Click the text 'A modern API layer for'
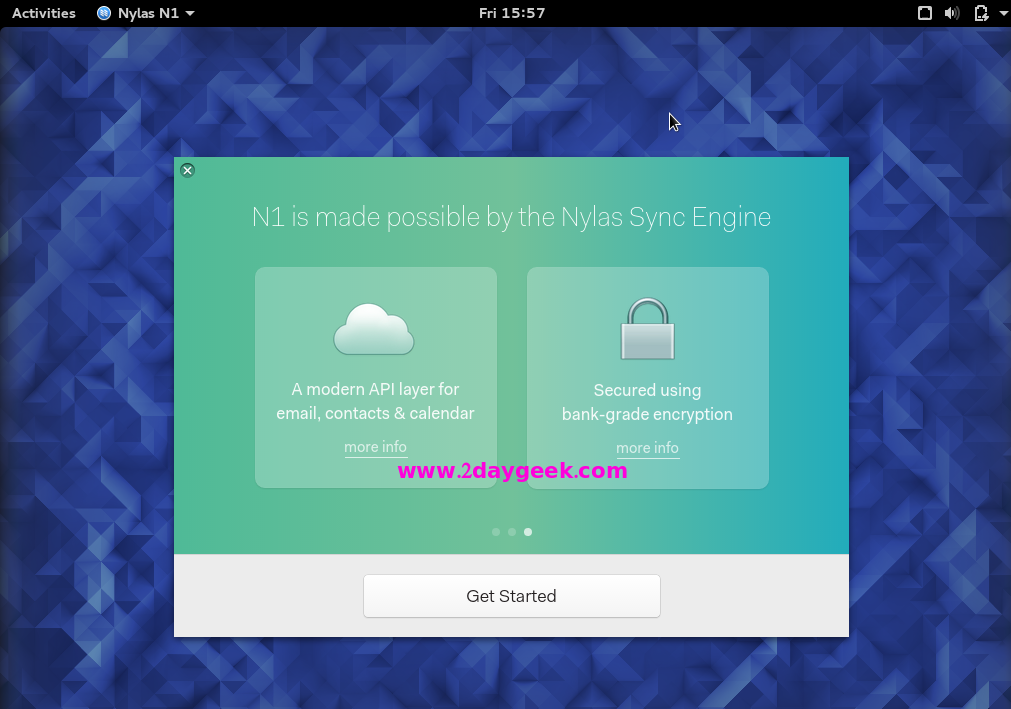The width and height of the screenshot is (1011, 709). click(x=375, y=389)
